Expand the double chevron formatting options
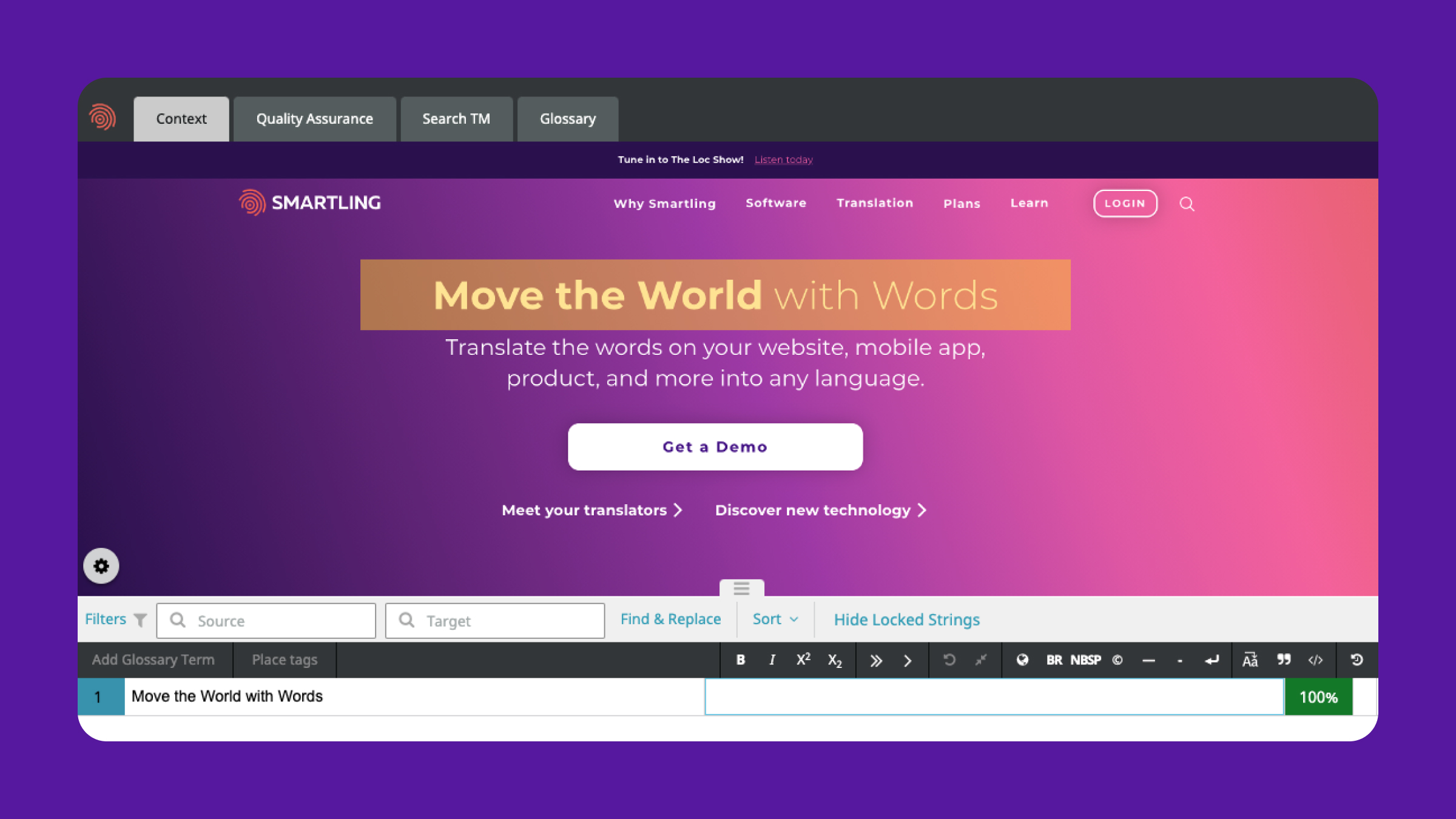 (x=875, y=660)
